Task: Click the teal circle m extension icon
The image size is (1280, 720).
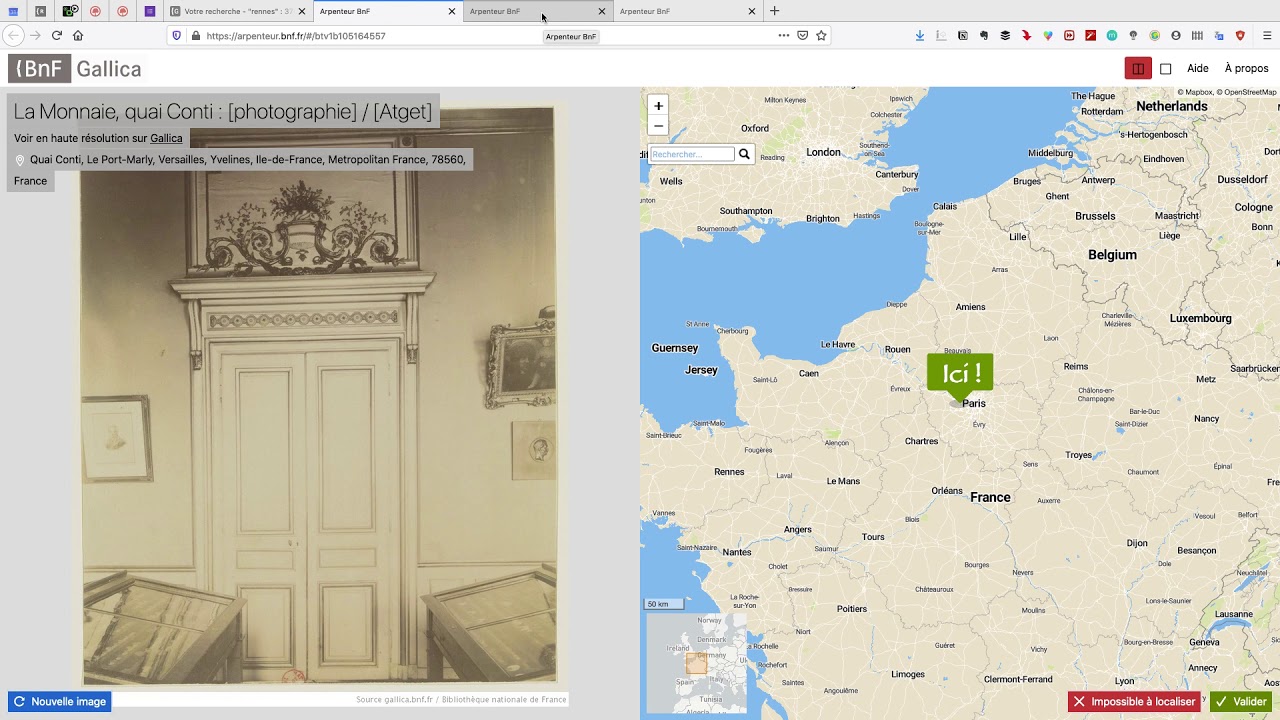Action: click(x=1111, y=35)
